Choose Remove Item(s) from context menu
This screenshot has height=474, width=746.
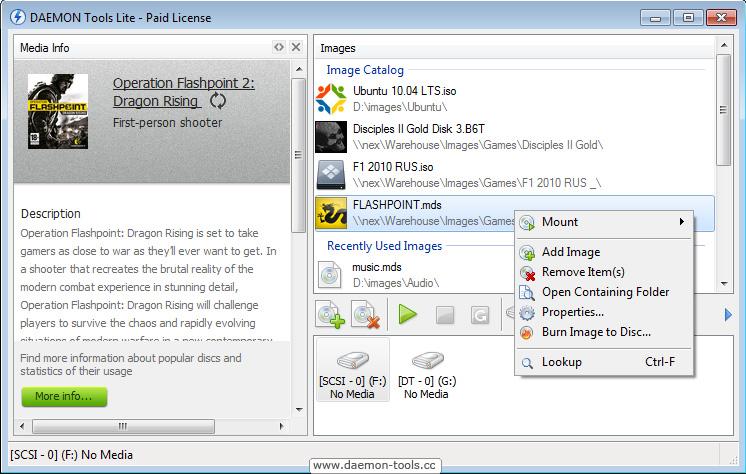[x=604, y=272]
